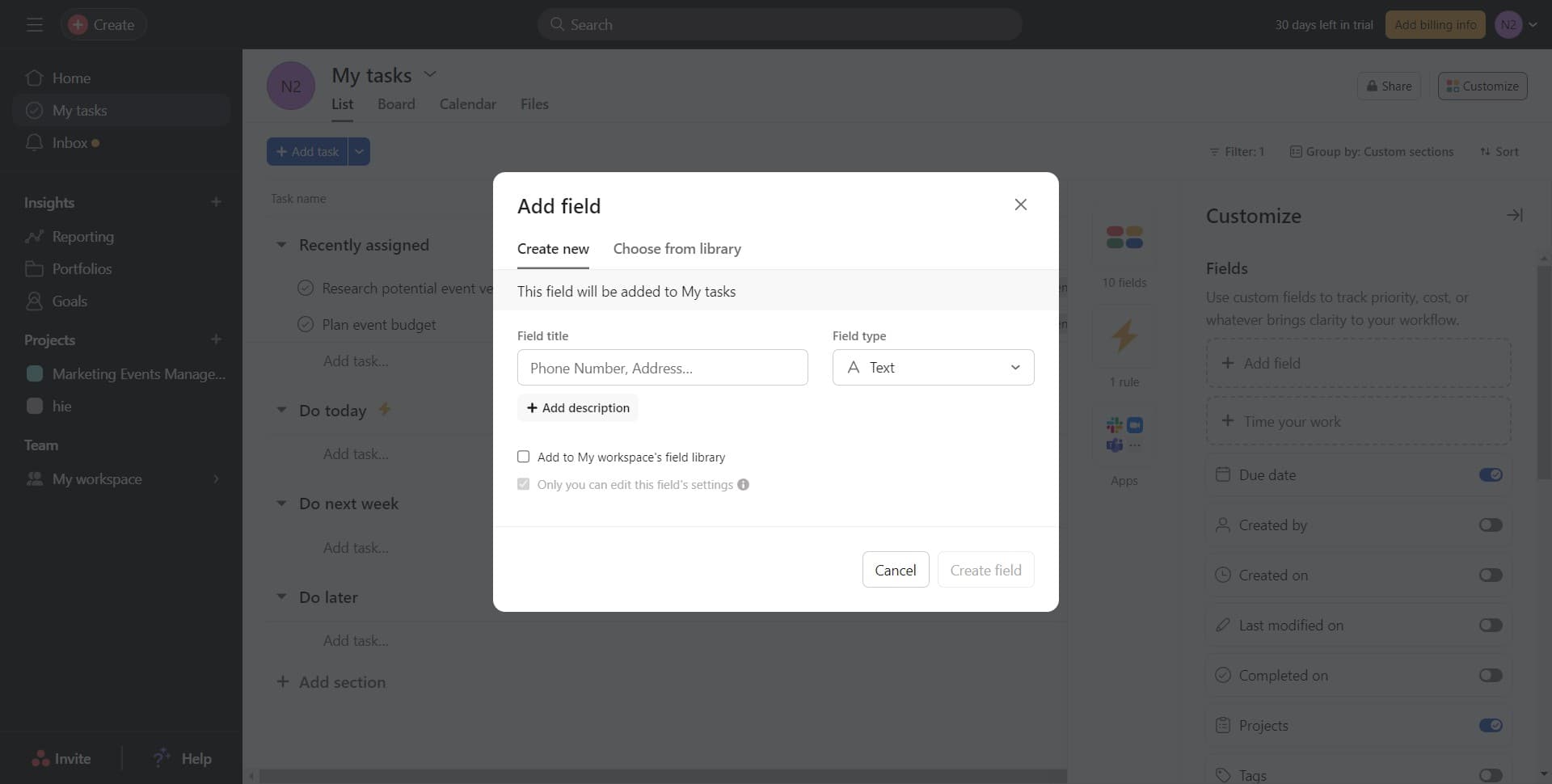Open the colorful fields icon tile

tap(1124, 238)
